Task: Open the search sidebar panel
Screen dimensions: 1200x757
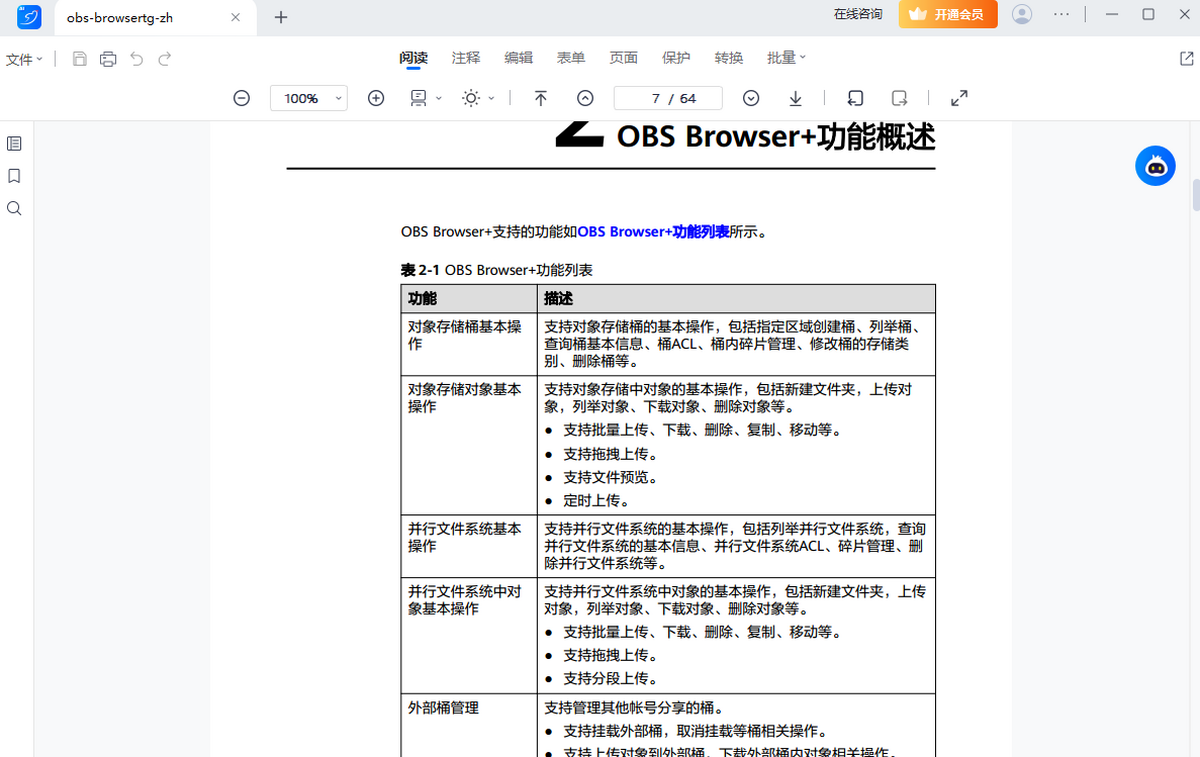Action: 14,209
